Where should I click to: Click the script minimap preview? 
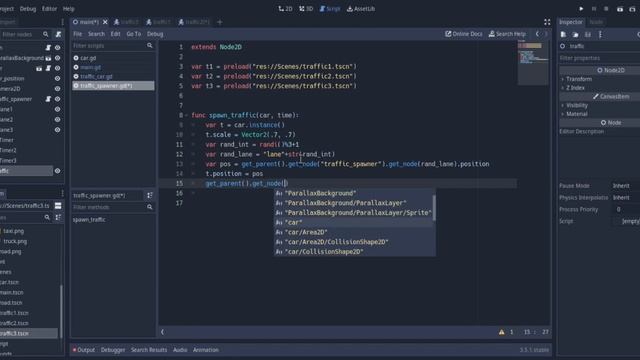coord(533,63)
